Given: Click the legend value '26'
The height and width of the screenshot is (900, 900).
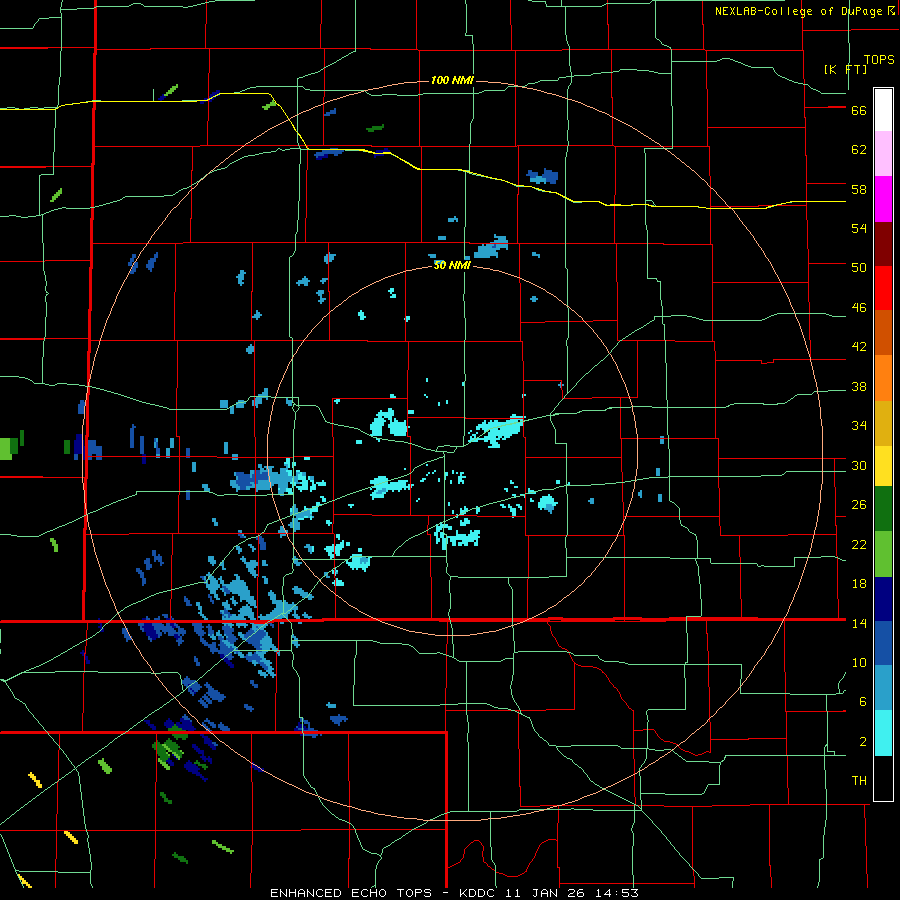Looking at the screenshot, I should [859, 505].
